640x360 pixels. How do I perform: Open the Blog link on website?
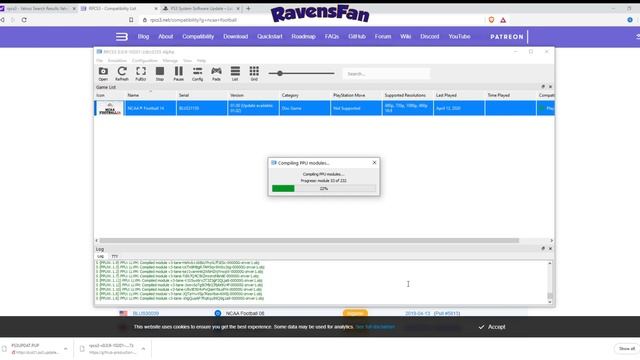(x=143, y=36)
